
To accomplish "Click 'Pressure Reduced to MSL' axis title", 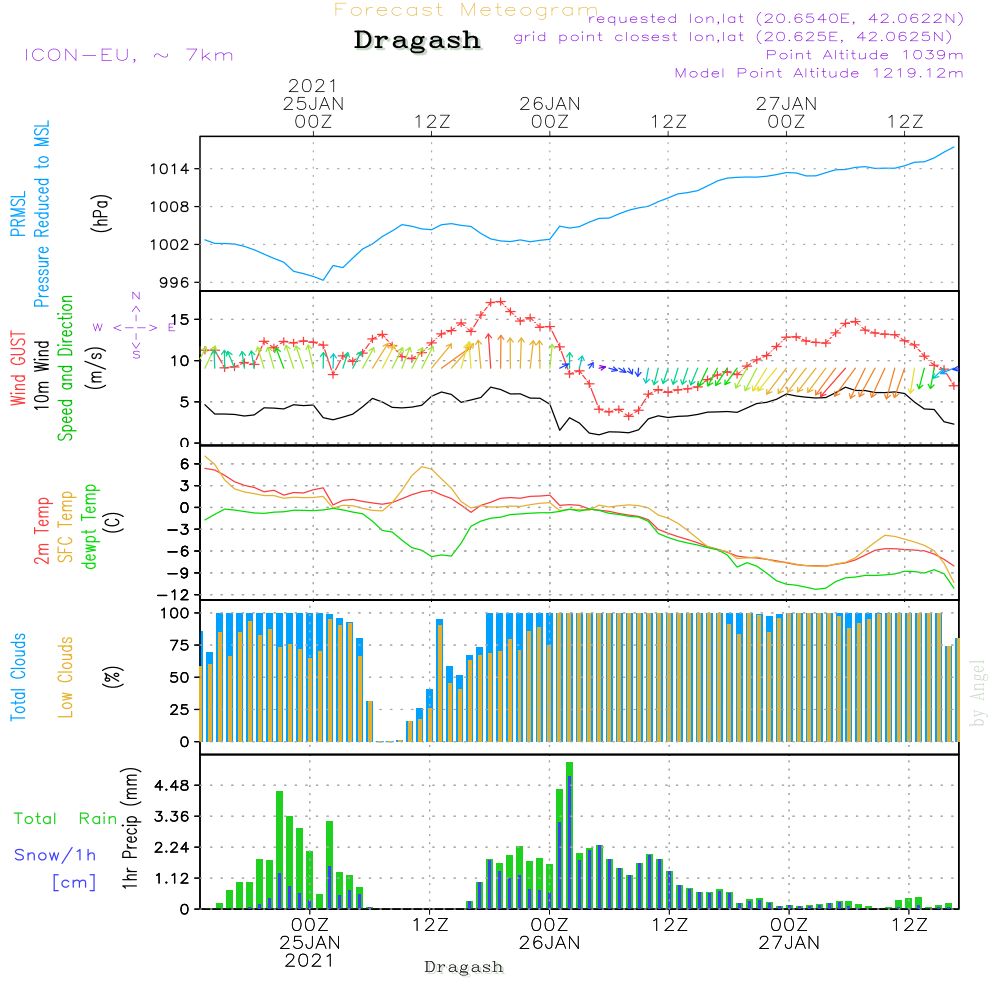I will tap(41, 214).
